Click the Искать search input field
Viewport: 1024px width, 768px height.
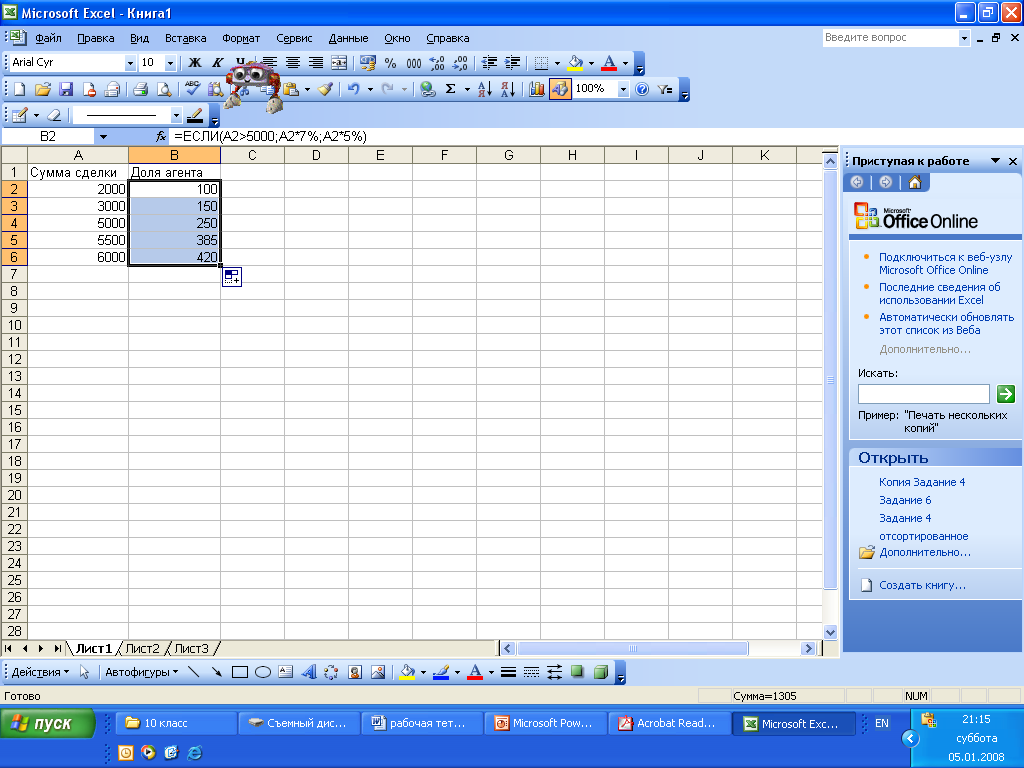pyautogui.click(x=923, y=394)
